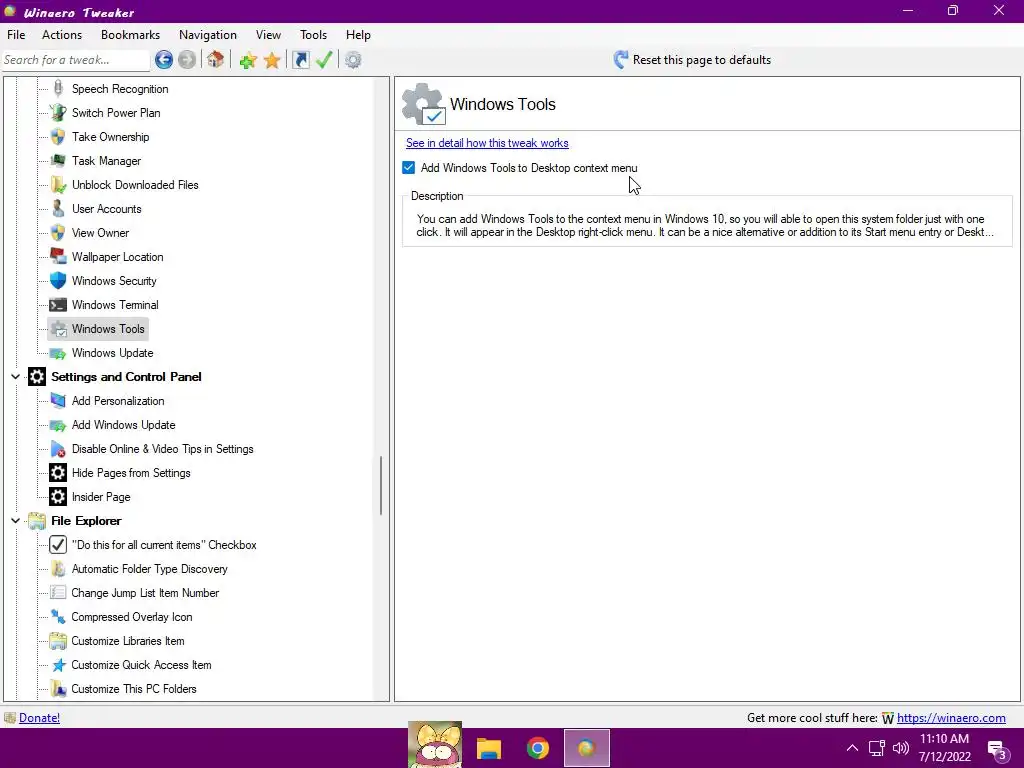Click the Switch Power Plan icon
The image size is (1024, 768).
tap(58, 112)
